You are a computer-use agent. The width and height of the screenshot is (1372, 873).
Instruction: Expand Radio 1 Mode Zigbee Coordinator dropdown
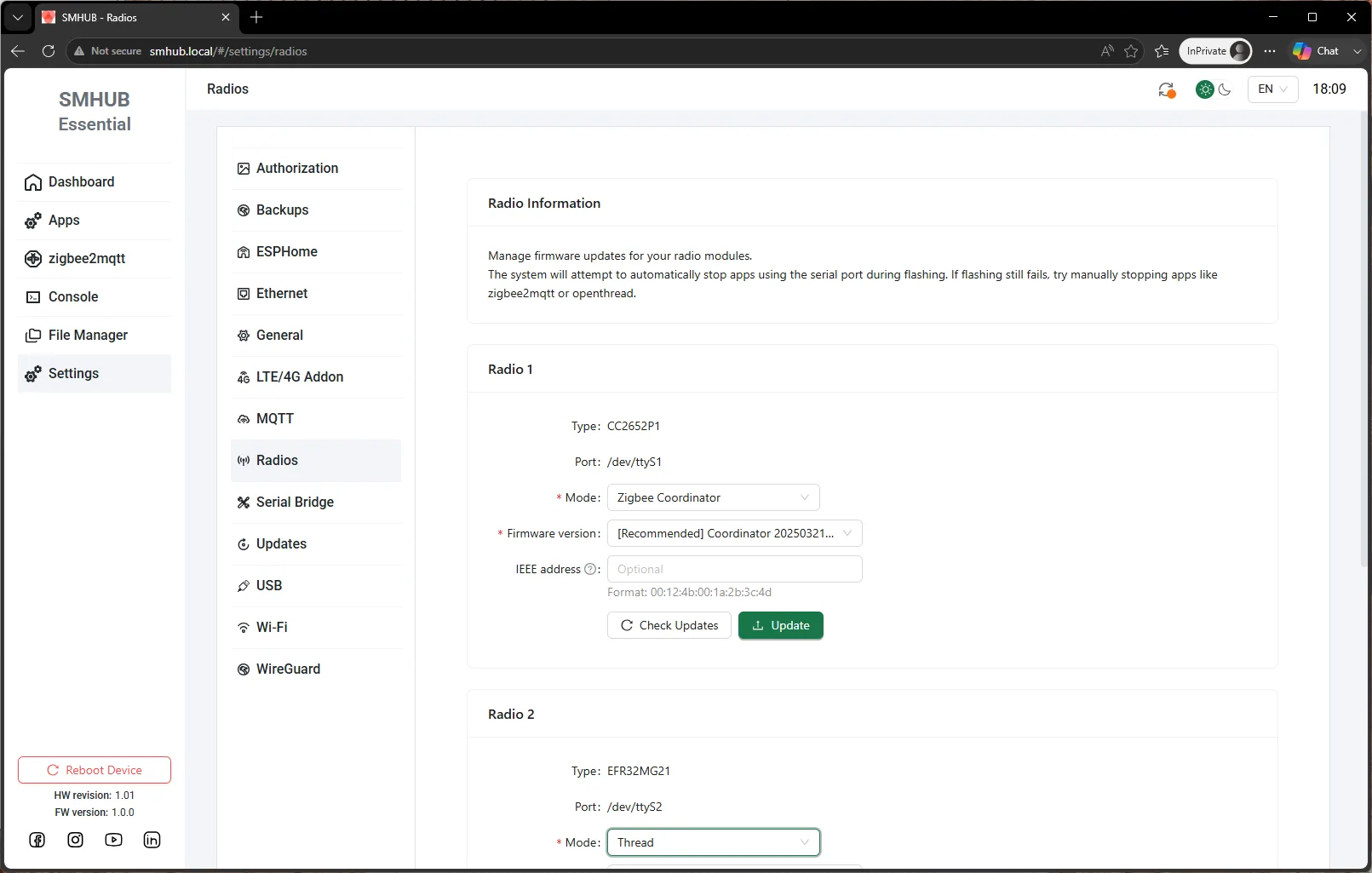click(714, 497)
